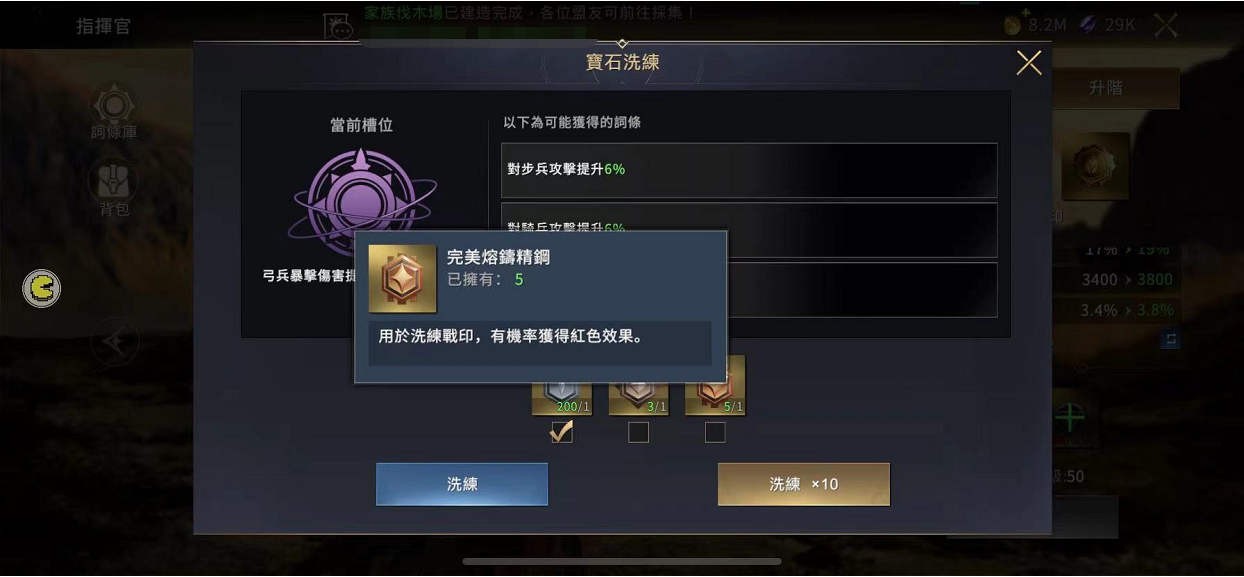Tap the yellow Pac-Man floating icon
The width and height of the screenshot is (1244, 577).
[x=42, y=289]
